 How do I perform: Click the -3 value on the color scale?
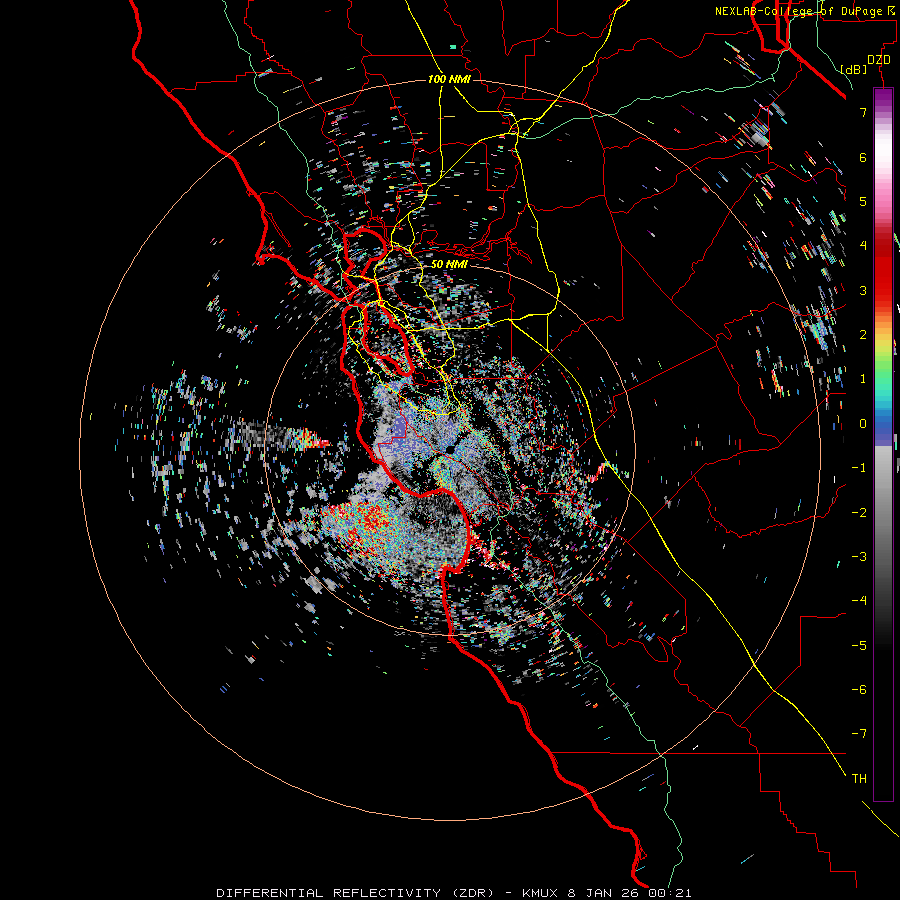tap(859, 557)
